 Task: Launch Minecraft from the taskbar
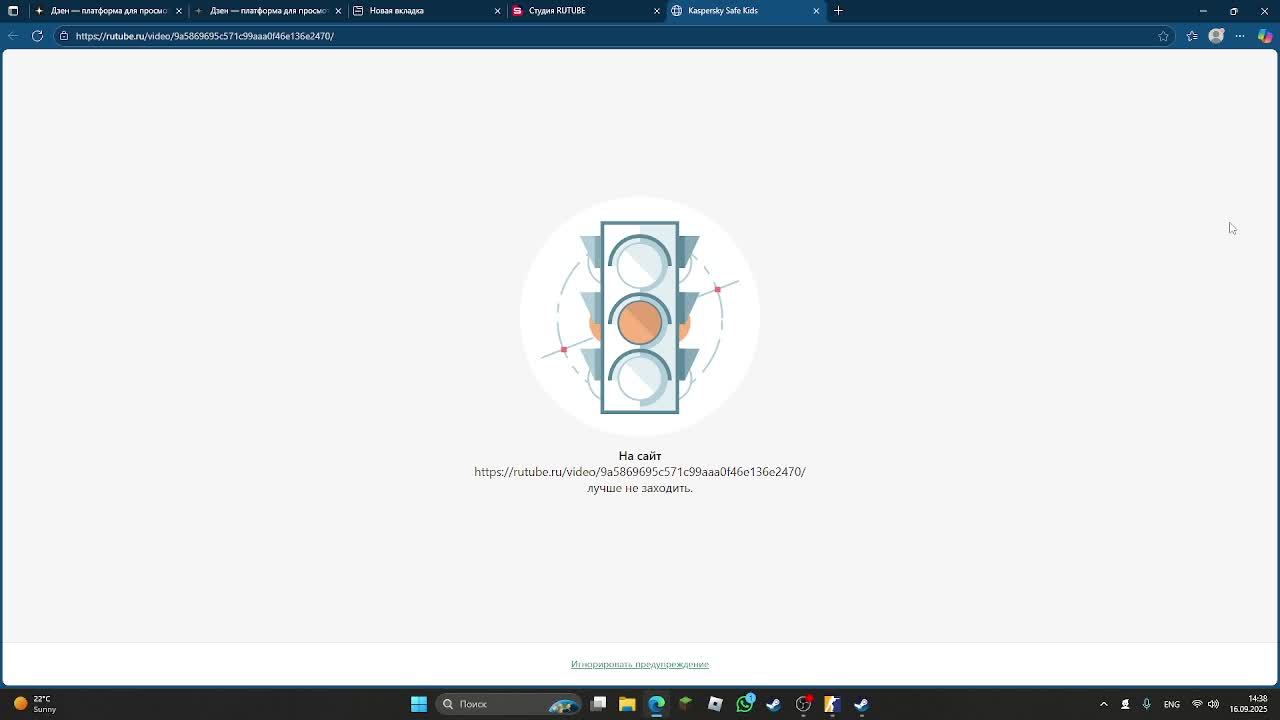coord(686,704)
